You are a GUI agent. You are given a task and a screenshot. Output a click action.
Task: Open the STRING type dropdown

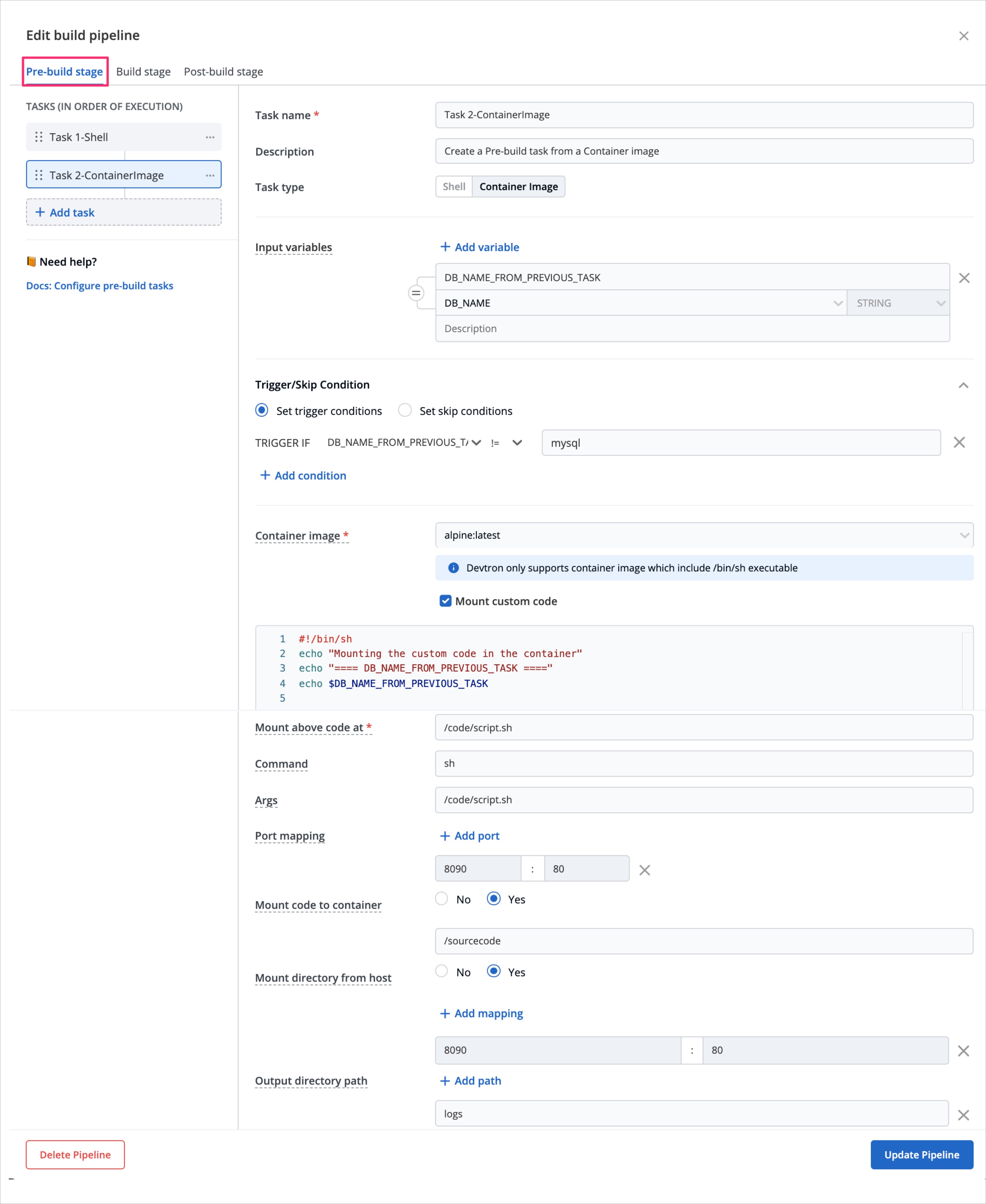(x=899, y=303)
